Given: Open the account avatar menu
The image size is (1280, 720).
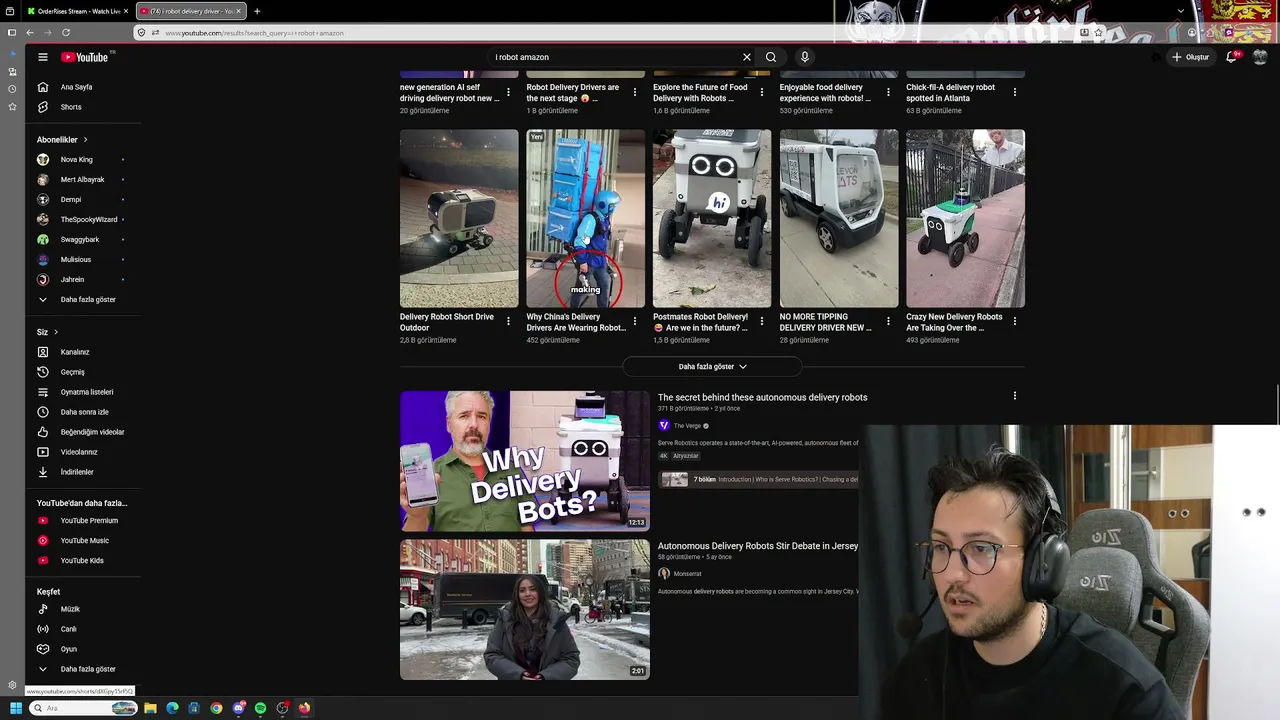Looking at the screenshot, I should pyautogui.click(x=1260, y=57).
